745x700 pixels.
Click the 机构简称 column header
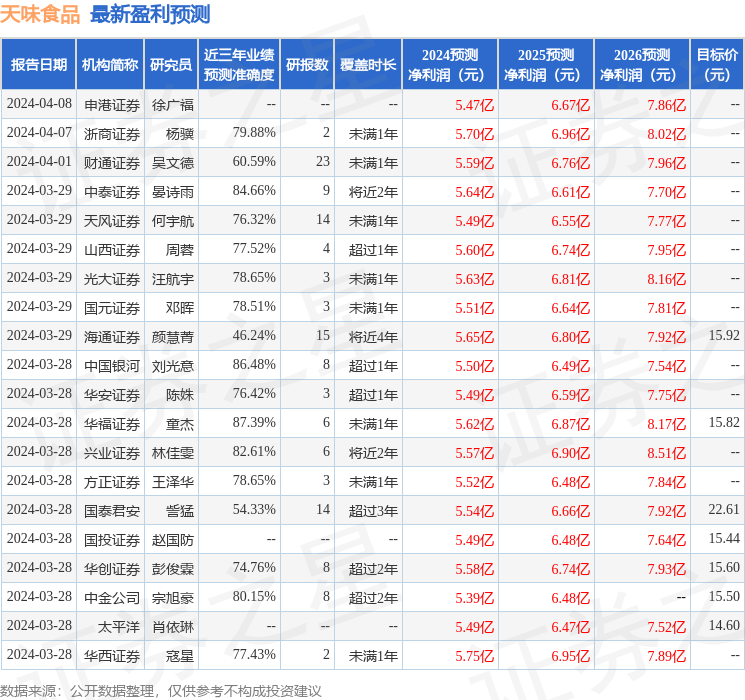[110, 65]
